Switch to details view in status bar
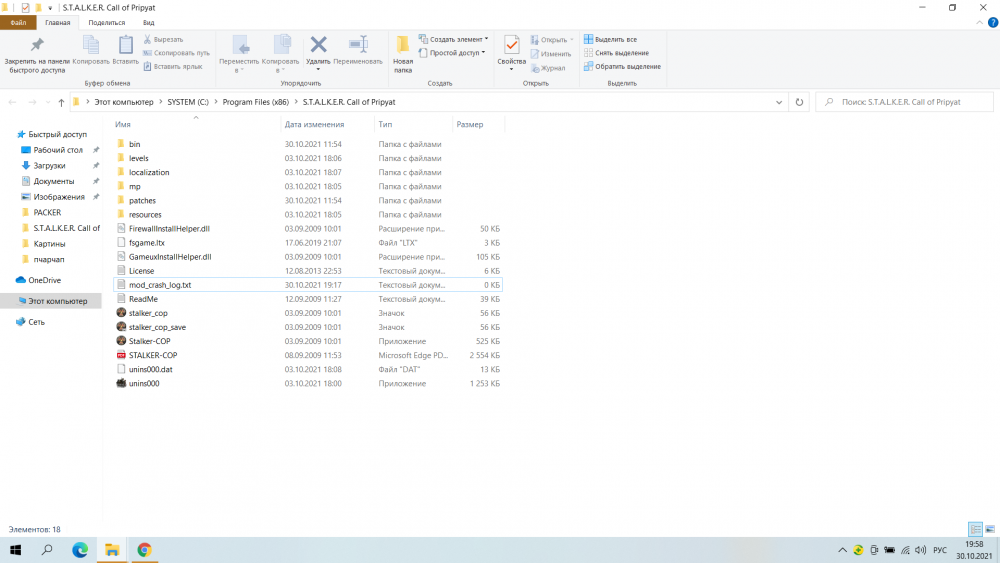The height and width of the screenshot is (563, 1000). [x=975, y=529]
